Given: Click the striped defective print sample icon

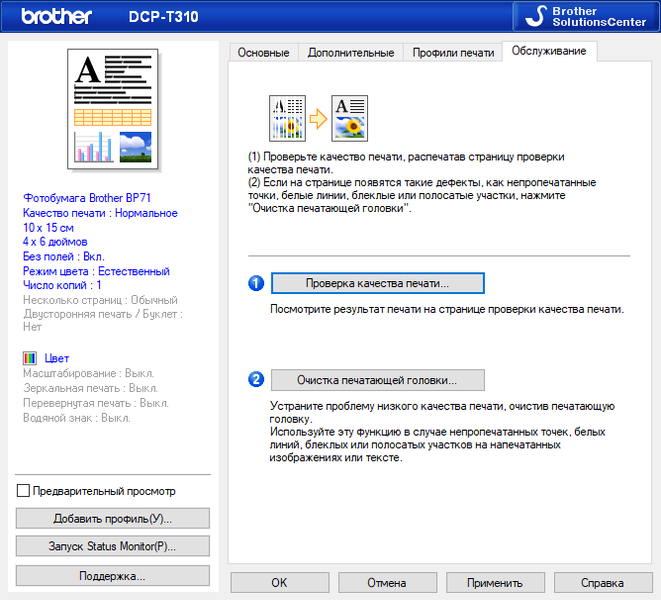Looking at the screenshot, I should pyautogui.click(x=288, y=118).
